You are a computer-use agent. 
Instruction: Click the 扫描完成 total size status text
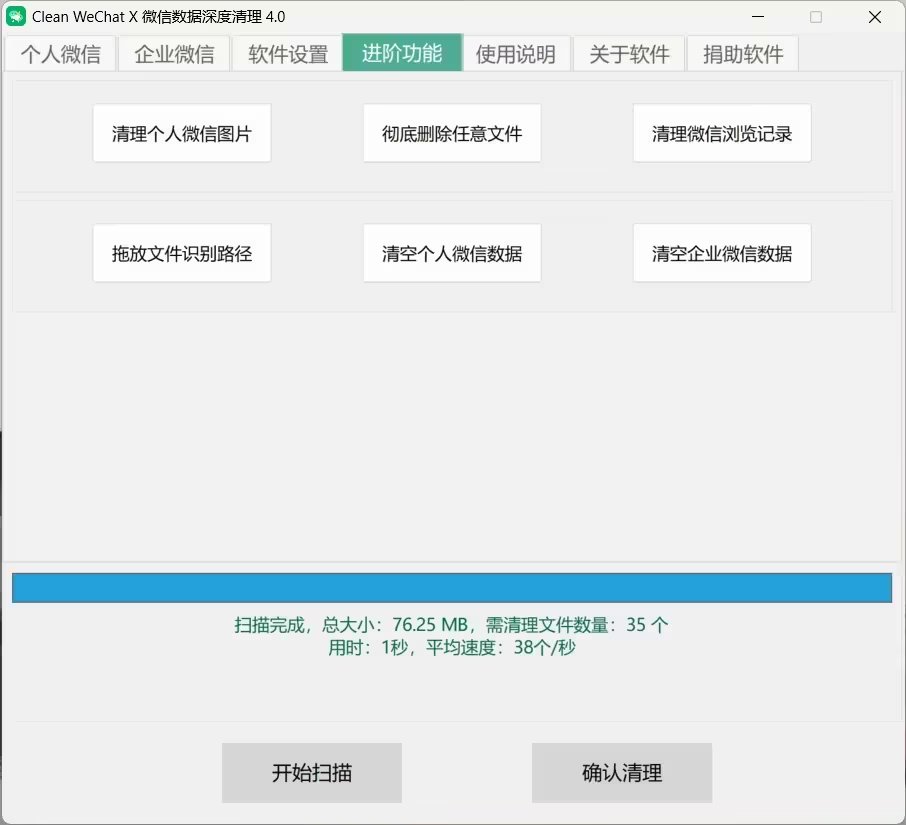tap(451, 625)
